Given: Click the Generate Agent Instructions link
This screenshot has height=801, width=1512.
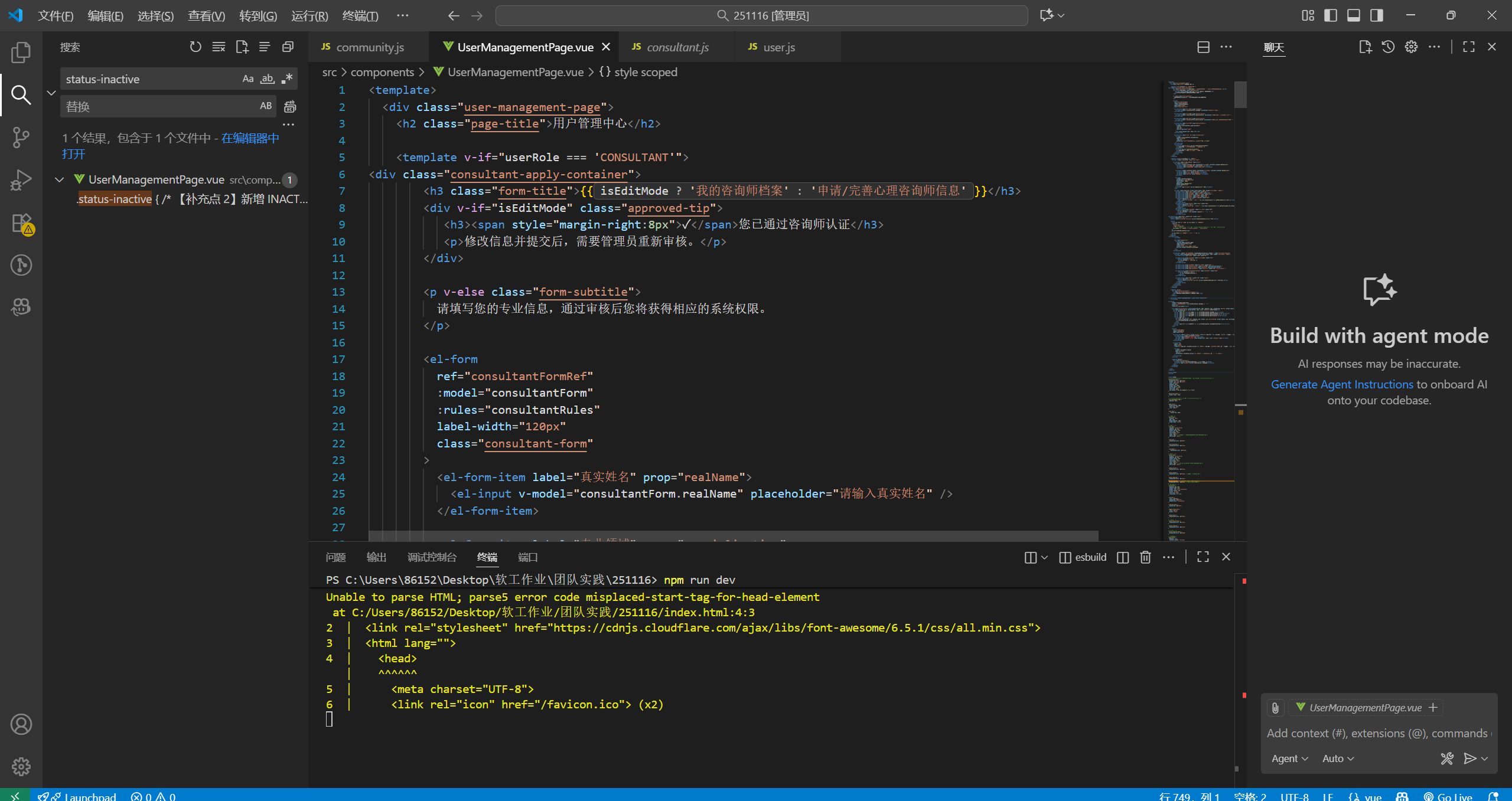Looking at the screenshot, I should click(1342, 384).
